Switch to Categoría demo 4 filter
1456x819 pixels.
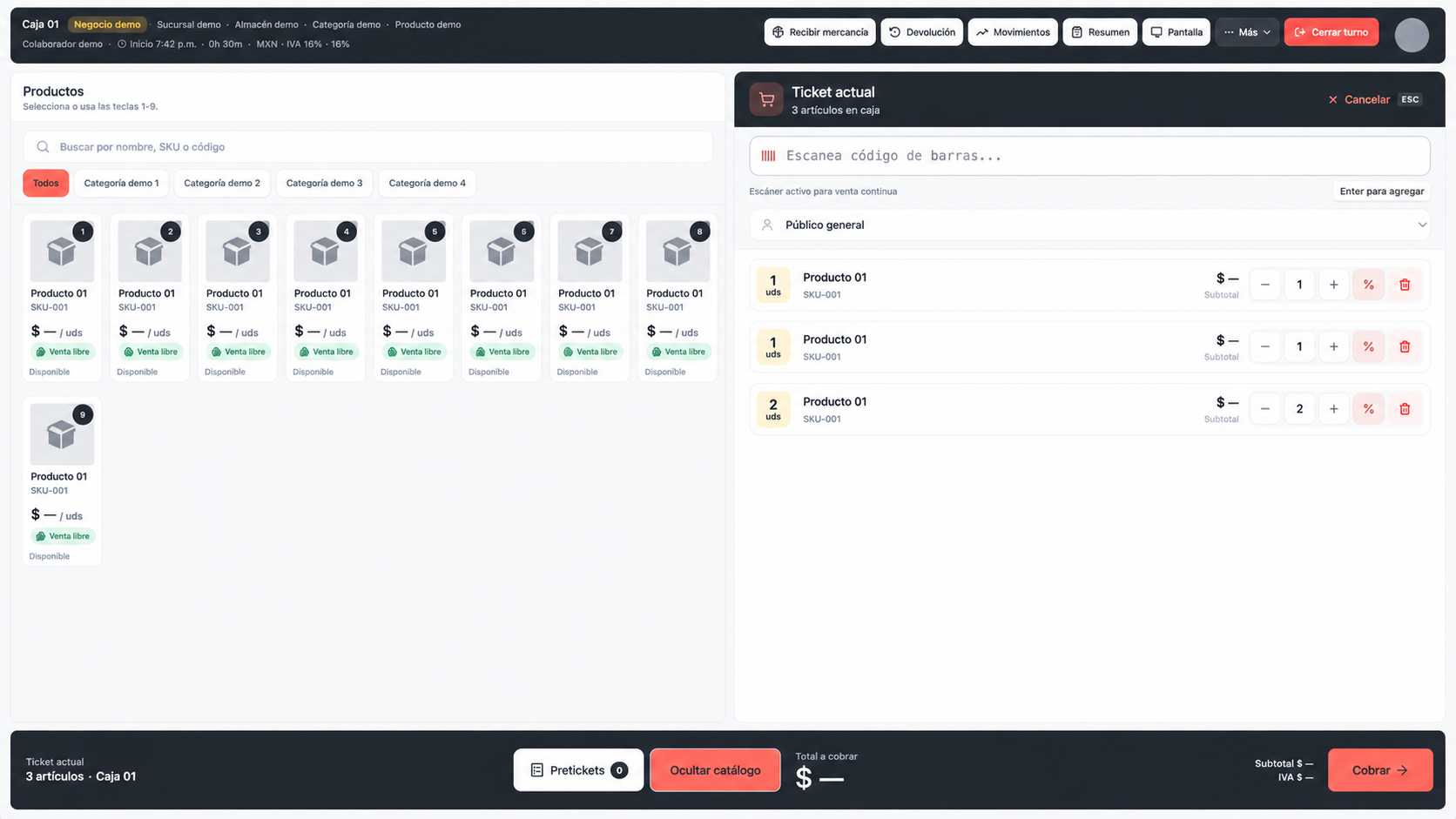[x=427, y=183]
